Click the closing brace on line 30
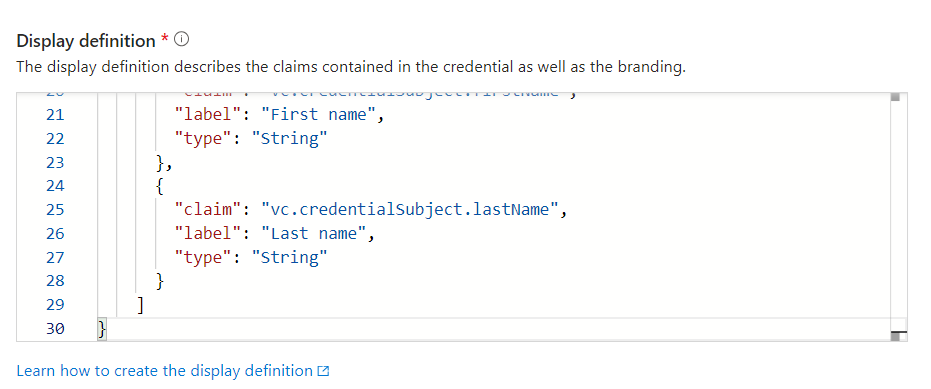 (x=102, y=328)
